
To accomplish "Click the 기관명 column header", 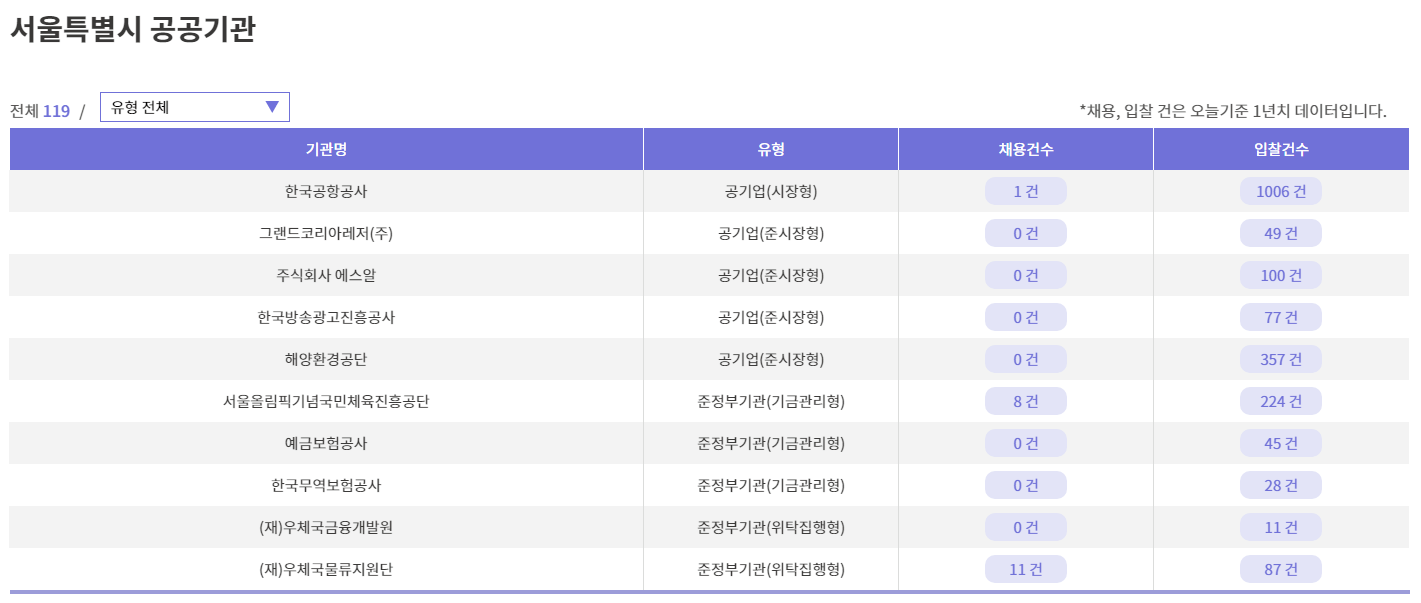I will click(326, 149).
